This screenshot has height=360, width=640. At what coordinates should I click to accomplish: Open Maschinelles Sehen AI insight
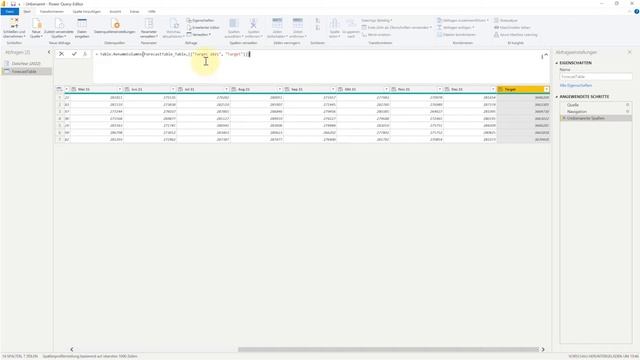coord(512,27)
